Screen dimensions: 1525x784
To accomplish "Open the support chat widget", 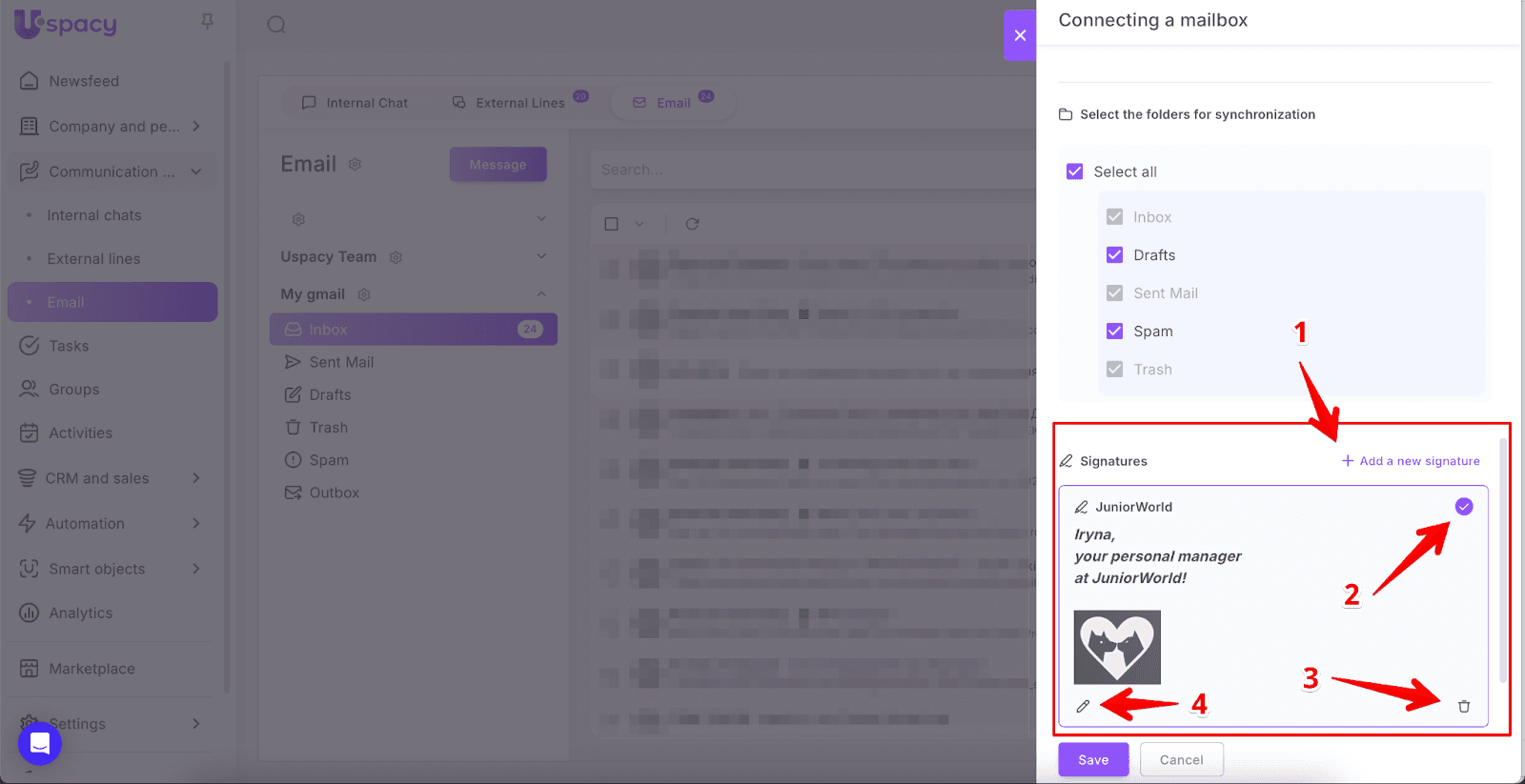I will pos(40,743).
